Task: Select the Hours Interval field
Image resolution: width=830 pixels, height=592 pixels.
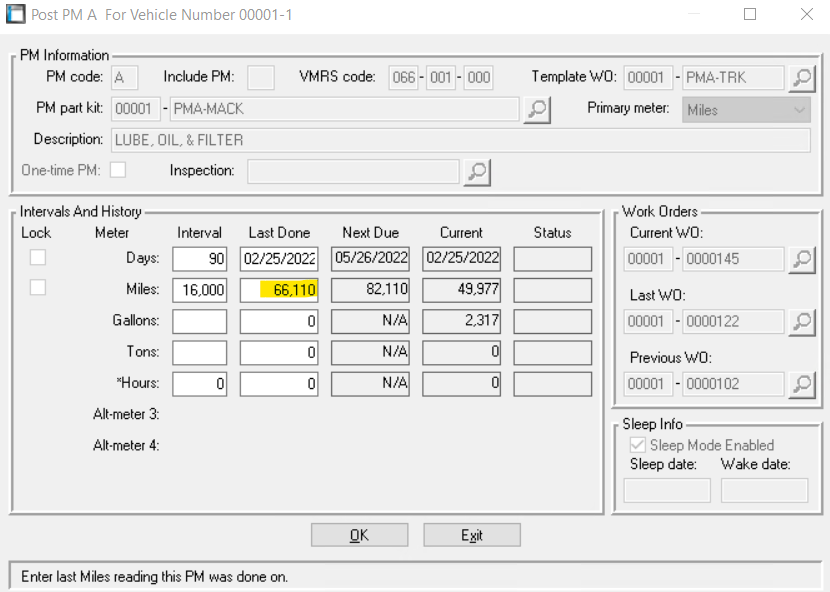Action: click(x=199, y=383)
